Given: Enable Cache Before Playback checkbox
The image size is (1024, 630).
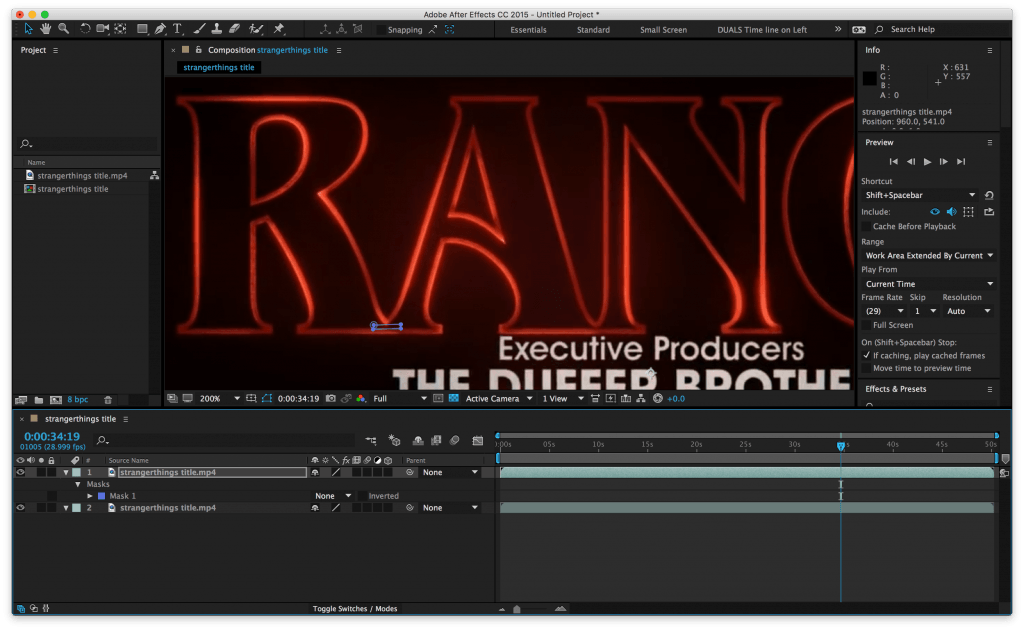Looking at the screenshot, I should [867, 227].
